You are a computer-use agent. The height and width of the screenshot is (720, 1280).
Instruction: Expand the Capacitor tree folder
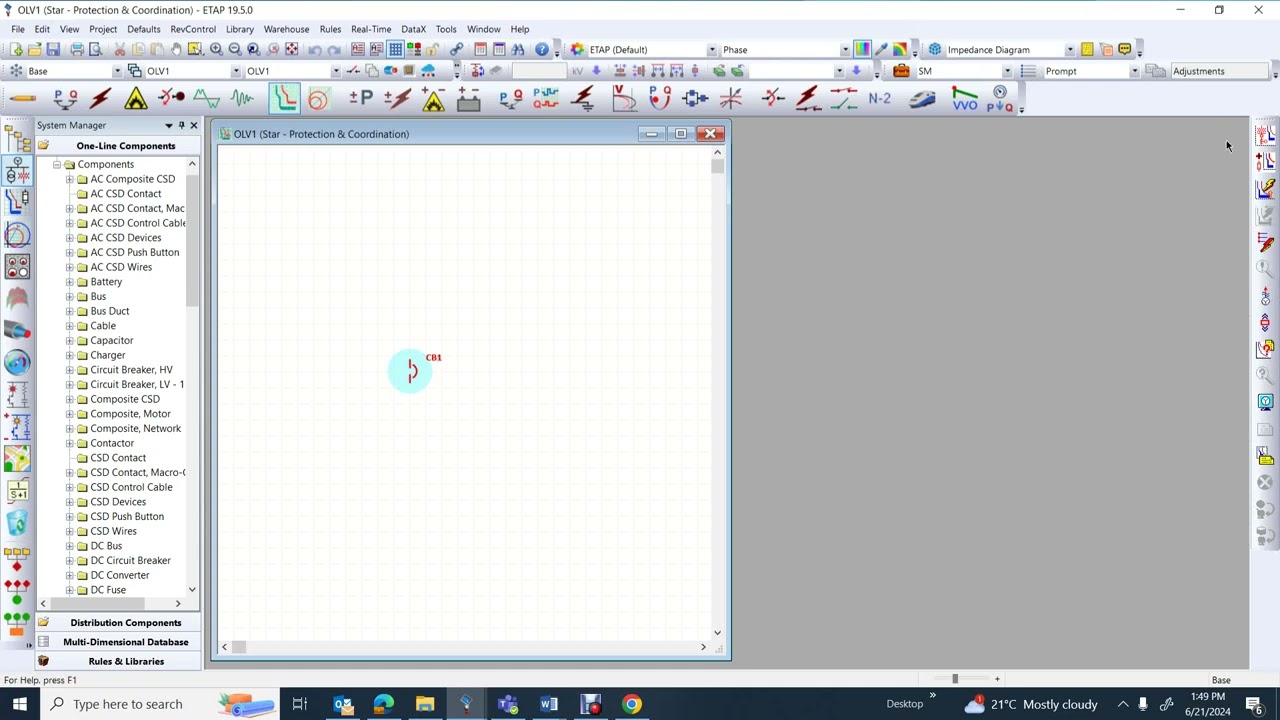pyautogui.click(x=70, y=341)
